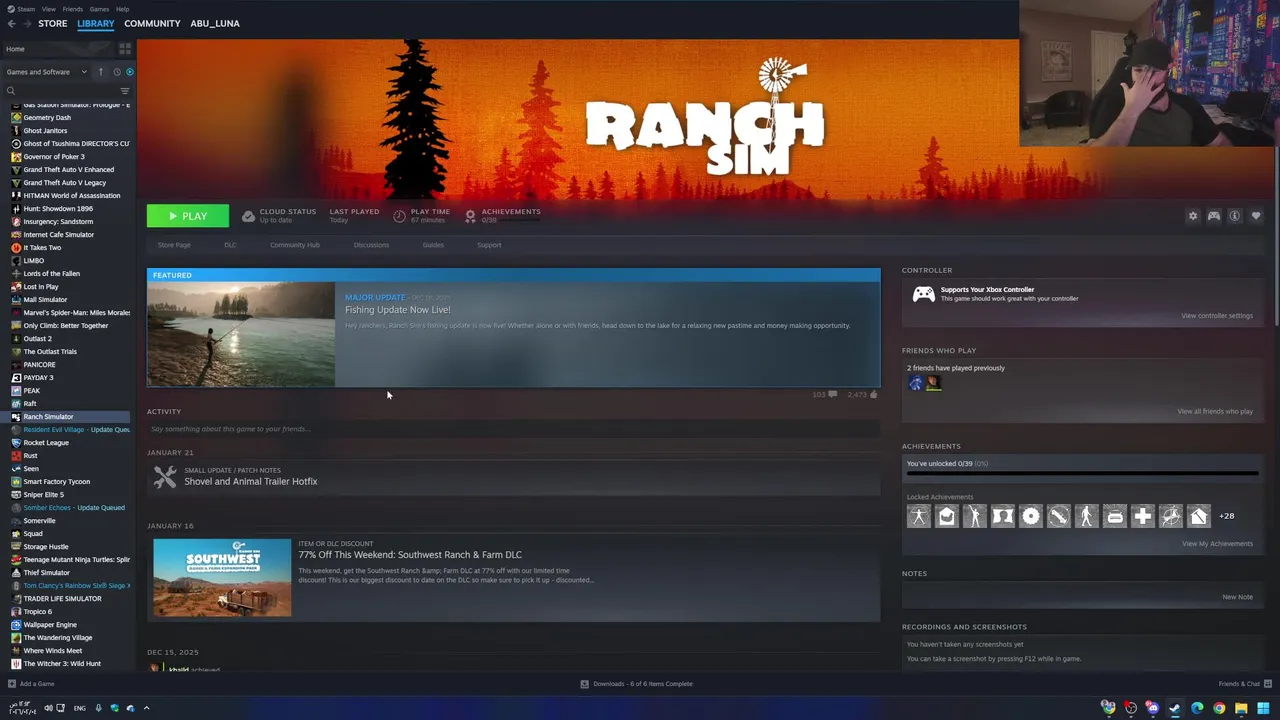Open Support link
The height and width of the screenshot is (720, 1280).
pos(489,245)
